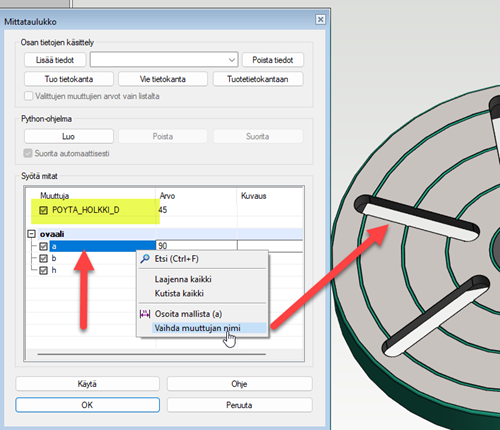Click the Arvo field showing 90

pyautogui.click(x=196, y=246)
